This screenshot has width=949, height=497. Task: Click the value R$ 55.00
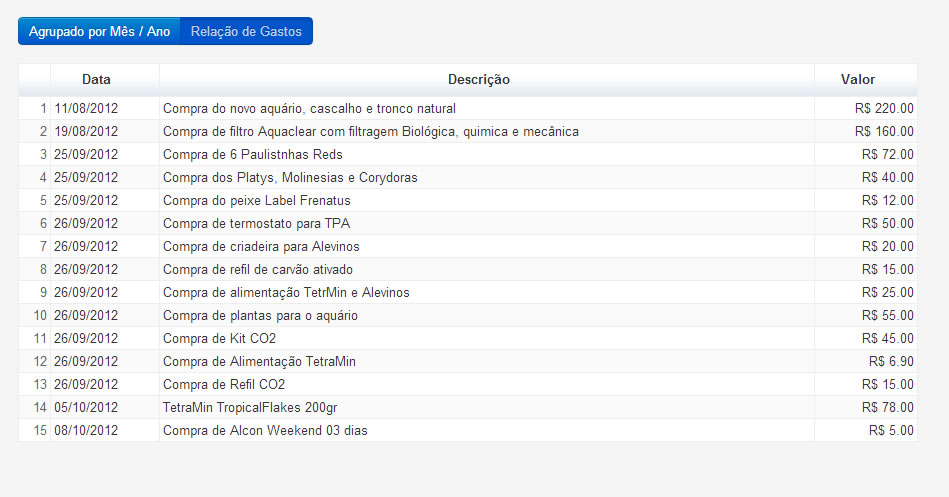pos(887,316)
